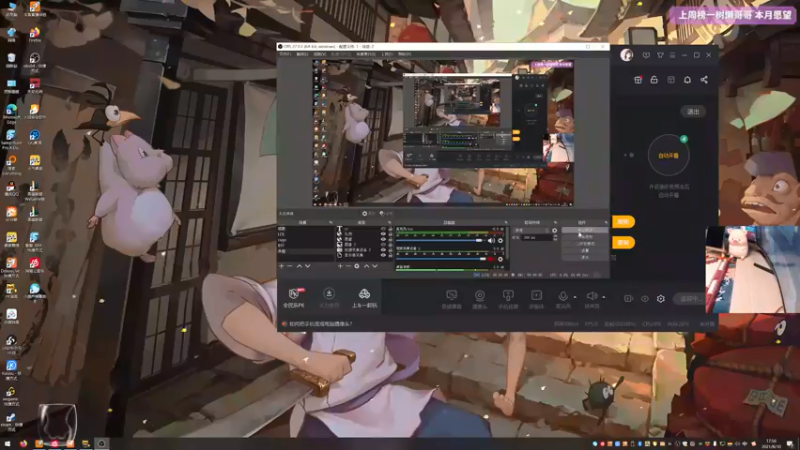
Task: Toggle visibility of first source in OBS list
Action: click(x=383, y=229)
